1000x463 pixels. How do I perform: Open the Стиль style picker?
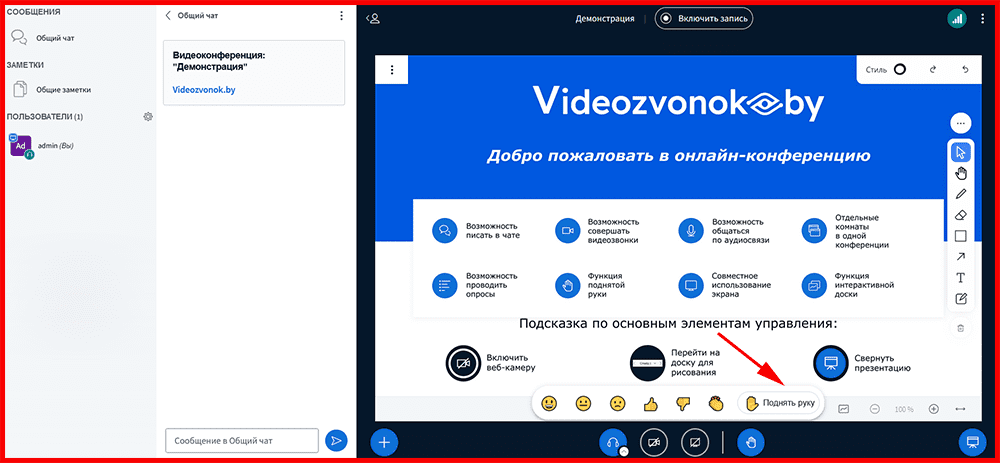coord(886,70)
